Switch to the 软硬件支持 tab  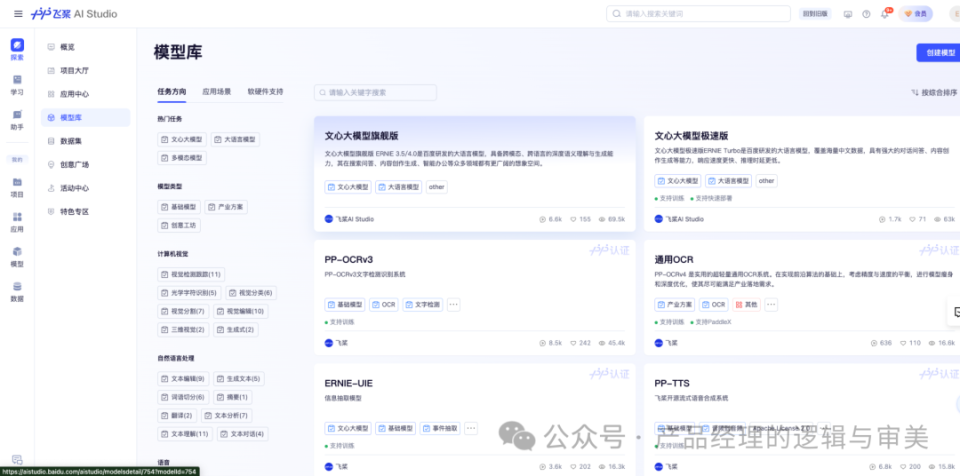tap(265, 91)
